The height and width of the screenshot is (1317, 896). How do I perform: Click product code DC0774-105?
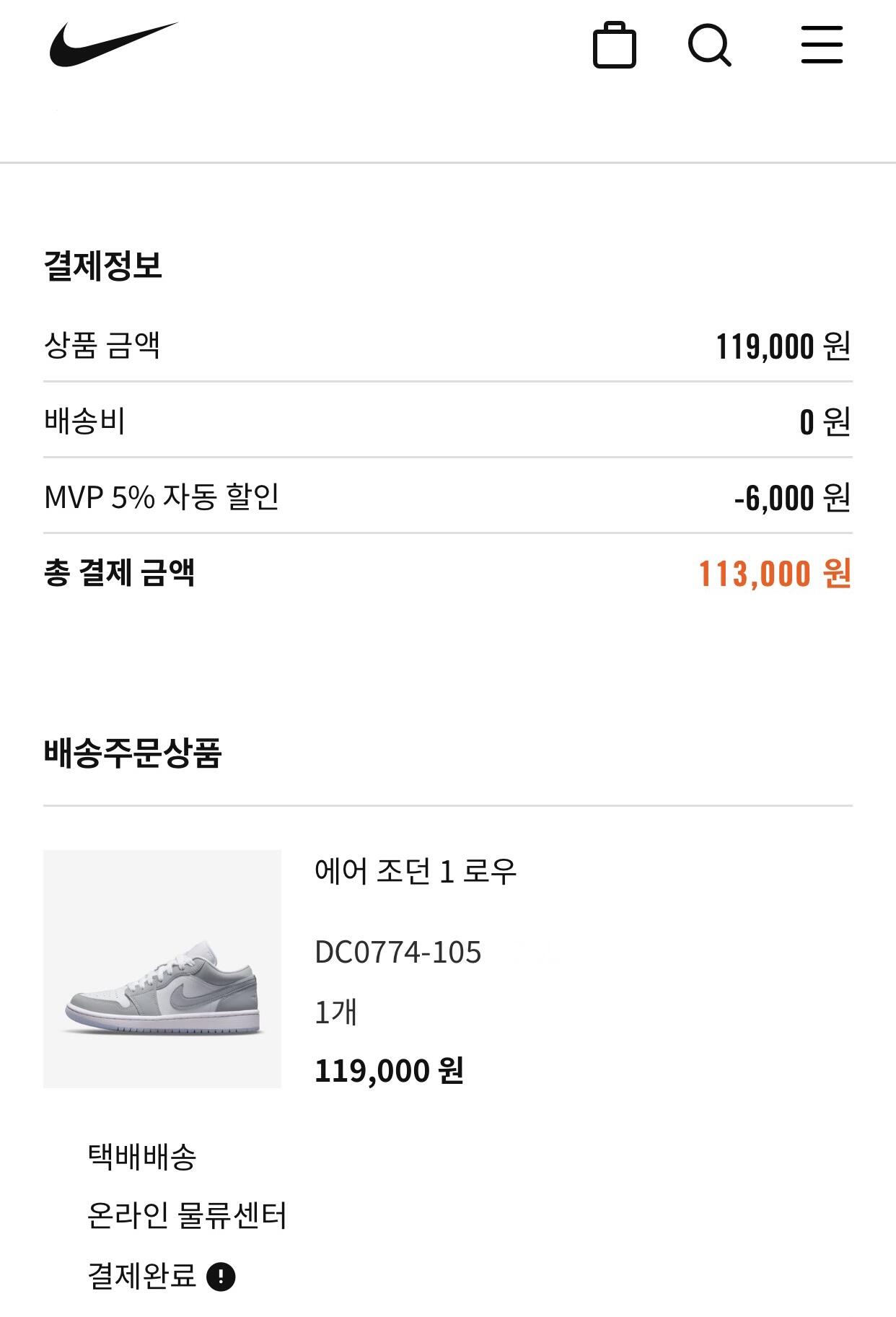point(398,952)
